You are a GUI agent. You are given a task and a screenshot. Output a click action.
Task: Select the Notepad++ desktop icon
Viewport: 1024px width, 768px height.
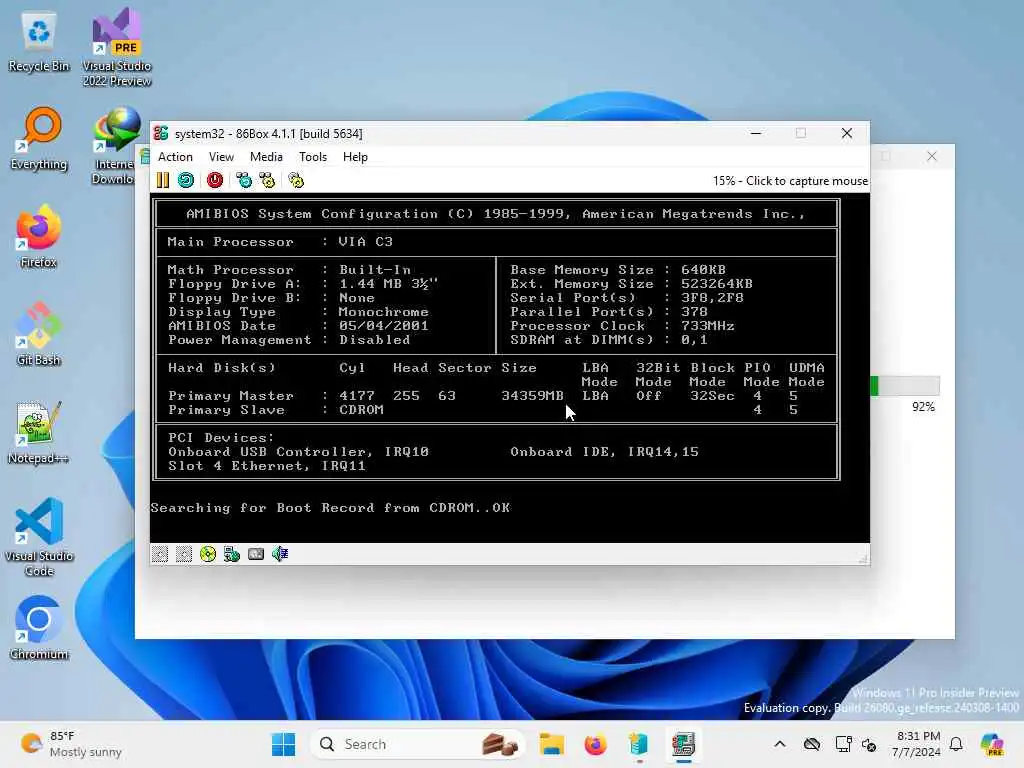pos(39,433)
